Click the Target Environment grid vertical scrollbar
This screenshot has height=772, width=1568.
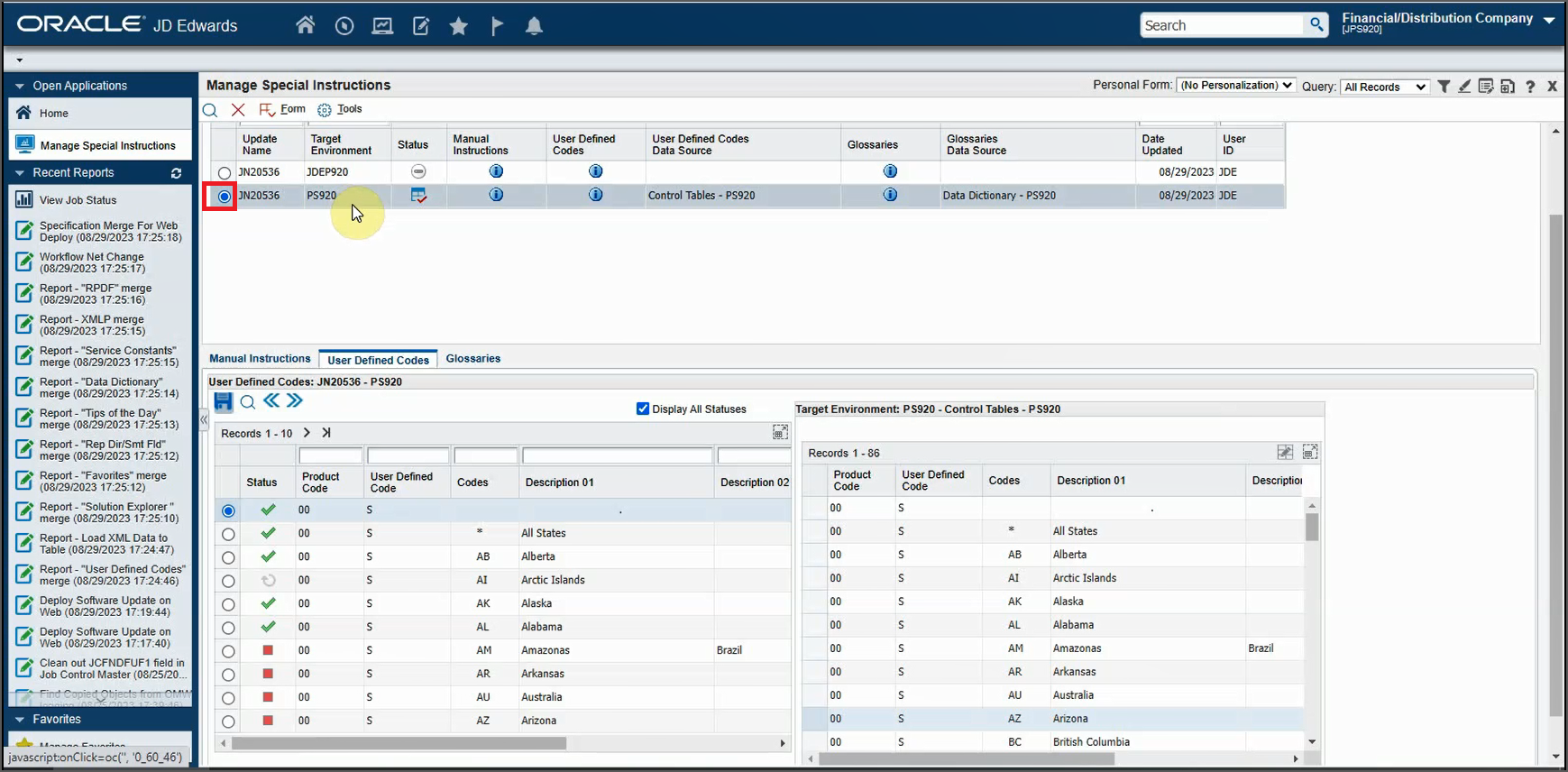click(1312, 527)
